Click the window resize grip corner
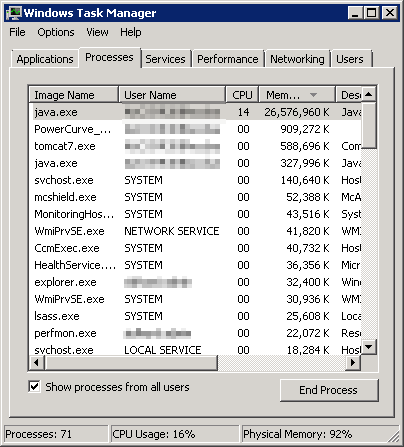This screenshot has height=447, width=404. pyautogui.click(x=394, y=437)
